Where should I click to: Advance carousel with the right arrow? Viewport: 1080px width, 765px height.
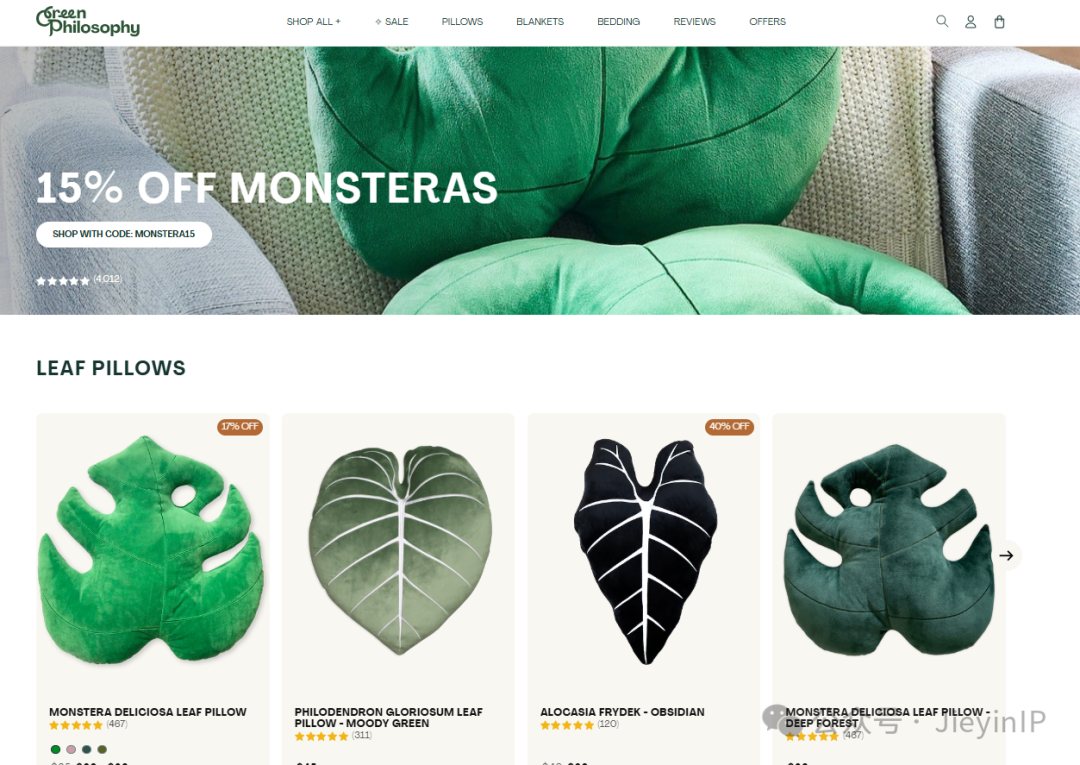(x=1006, y=555)
